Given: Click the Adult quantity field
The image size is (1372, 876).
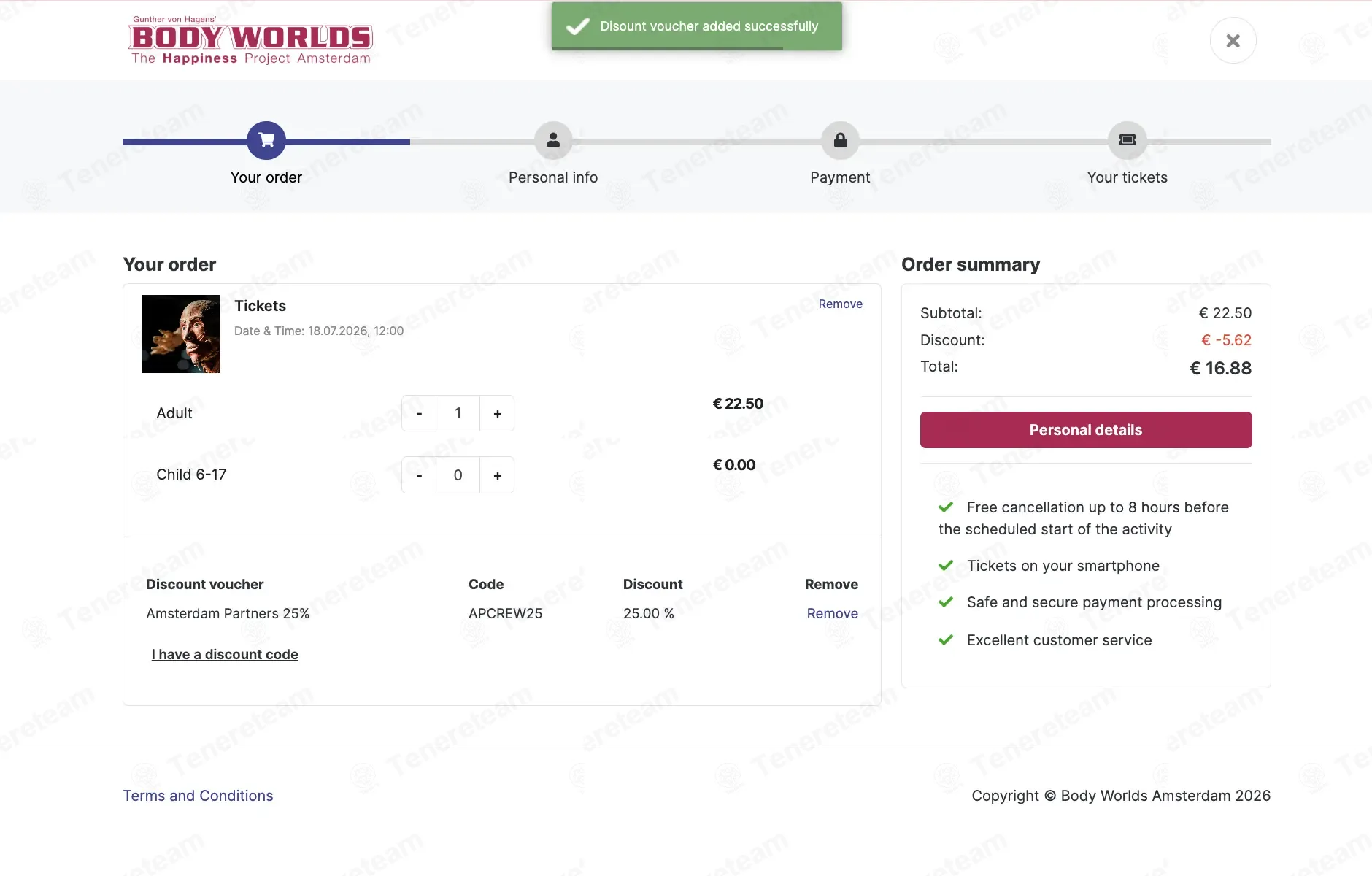Looking at the screenshot, I should [x=458, y=414].
